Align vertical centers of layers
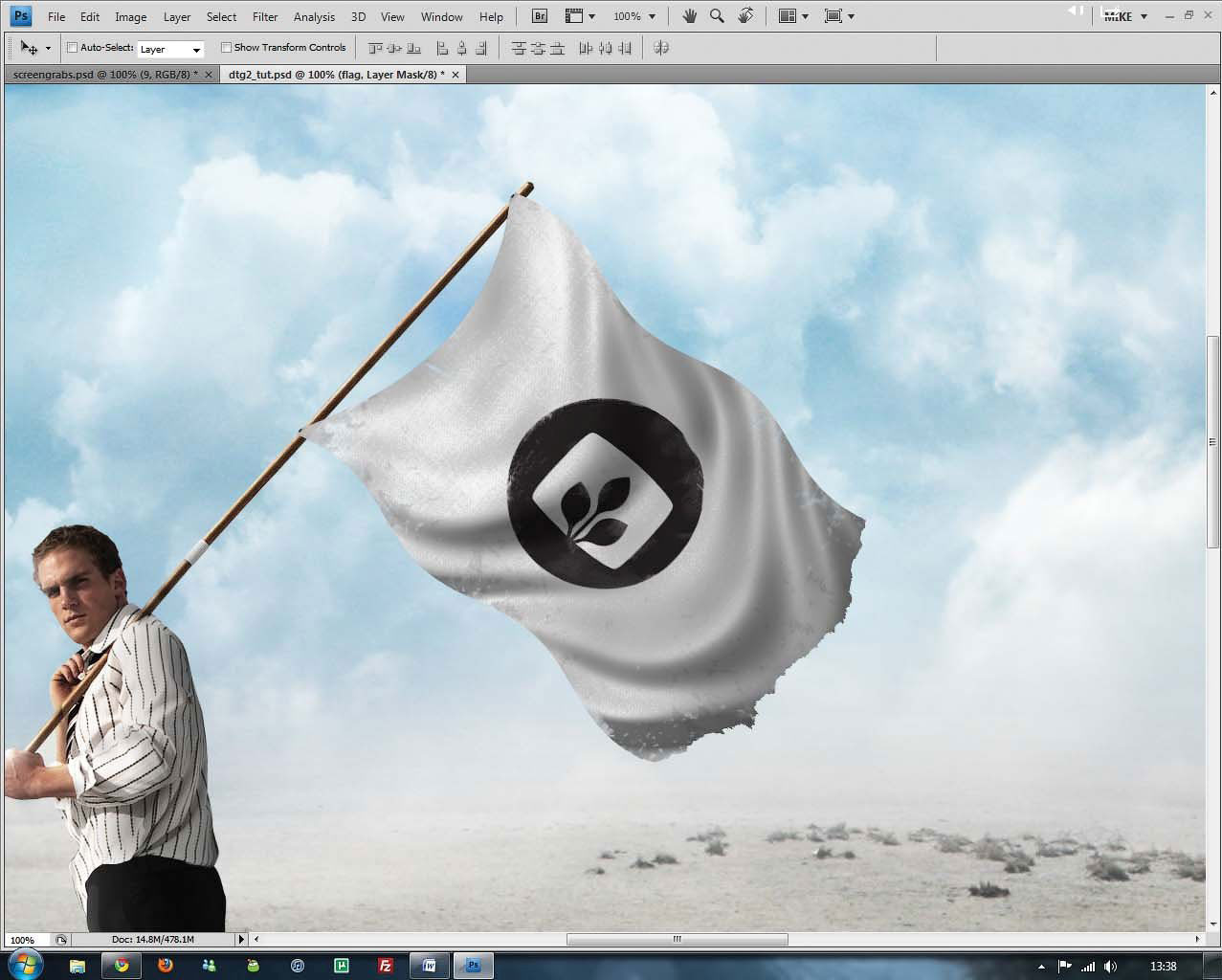The image size is (1222, 980). click(394, 48)
